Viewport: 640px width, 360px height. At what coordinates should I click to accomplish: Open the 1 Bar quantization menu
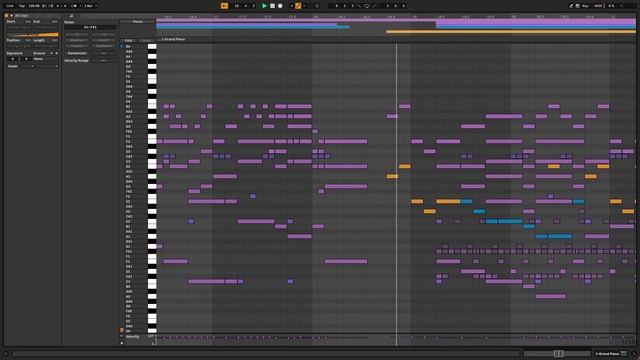pos(90,6)
